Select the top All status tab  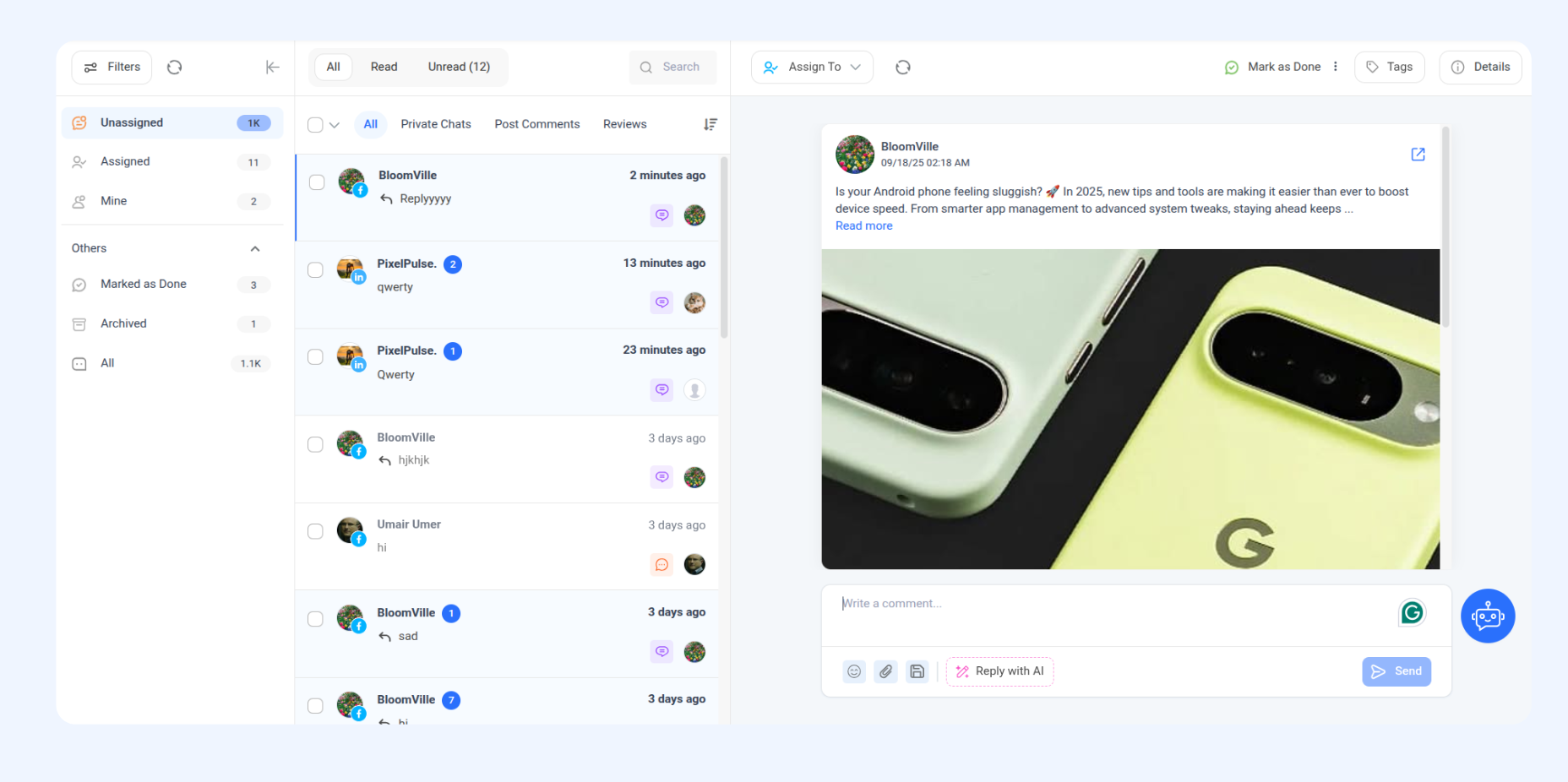click(x=334, y=67)
